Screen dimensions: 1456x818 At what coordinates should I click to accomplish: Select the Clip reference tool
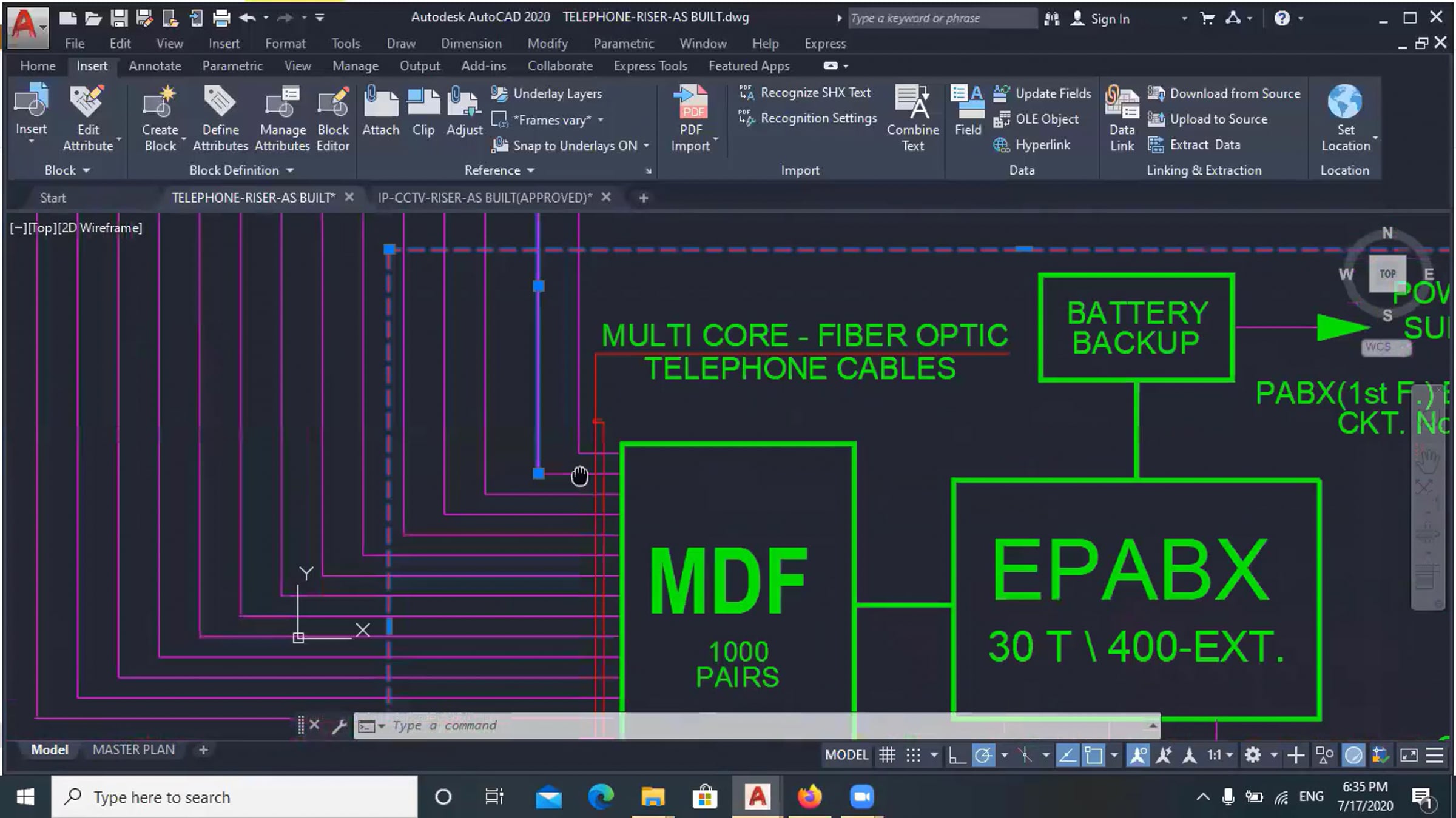(423, 111)
